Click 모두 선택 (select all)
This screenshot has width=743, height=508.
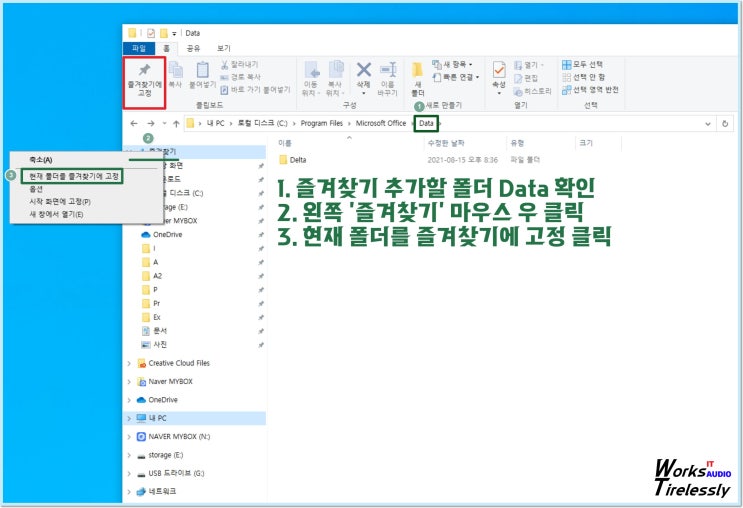582,64
